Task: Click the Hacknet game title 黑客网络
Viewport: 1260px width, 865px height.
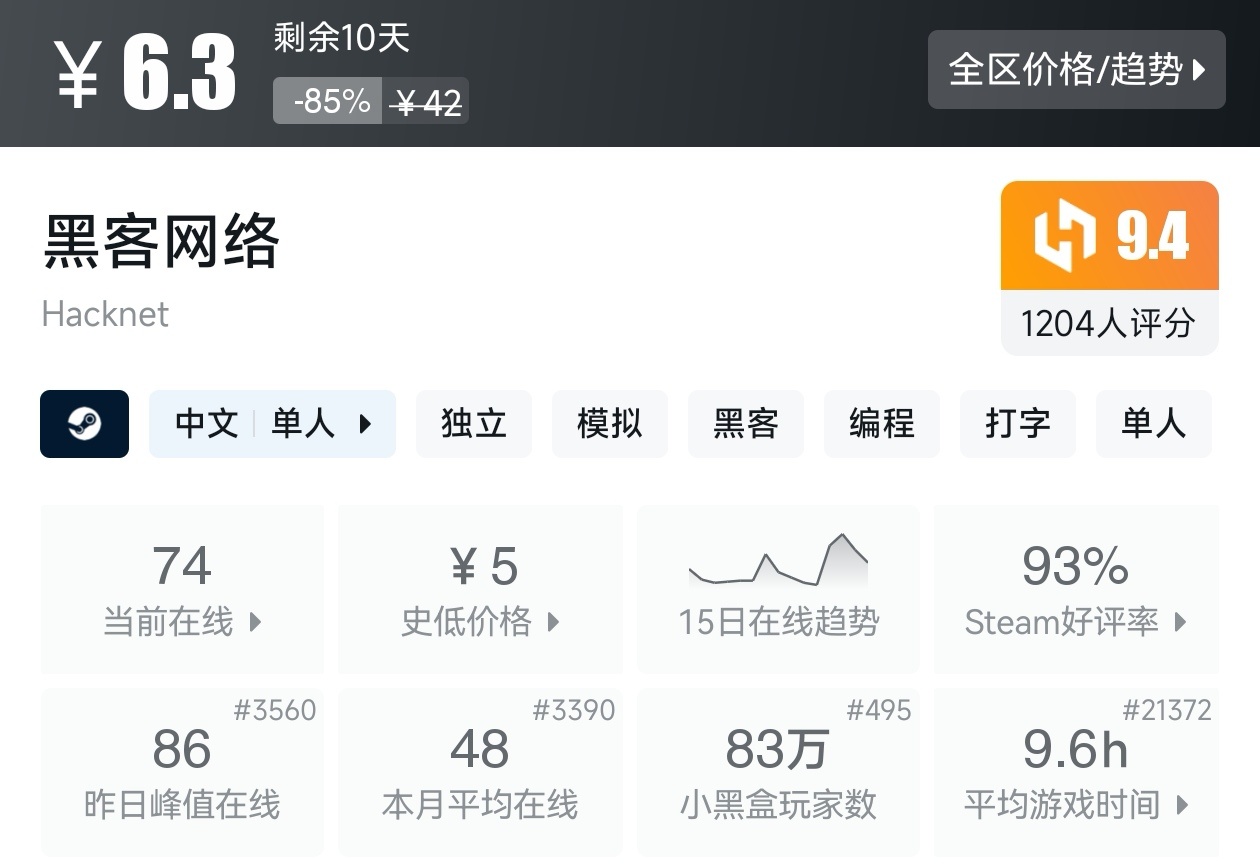Action: coord(161,242)
